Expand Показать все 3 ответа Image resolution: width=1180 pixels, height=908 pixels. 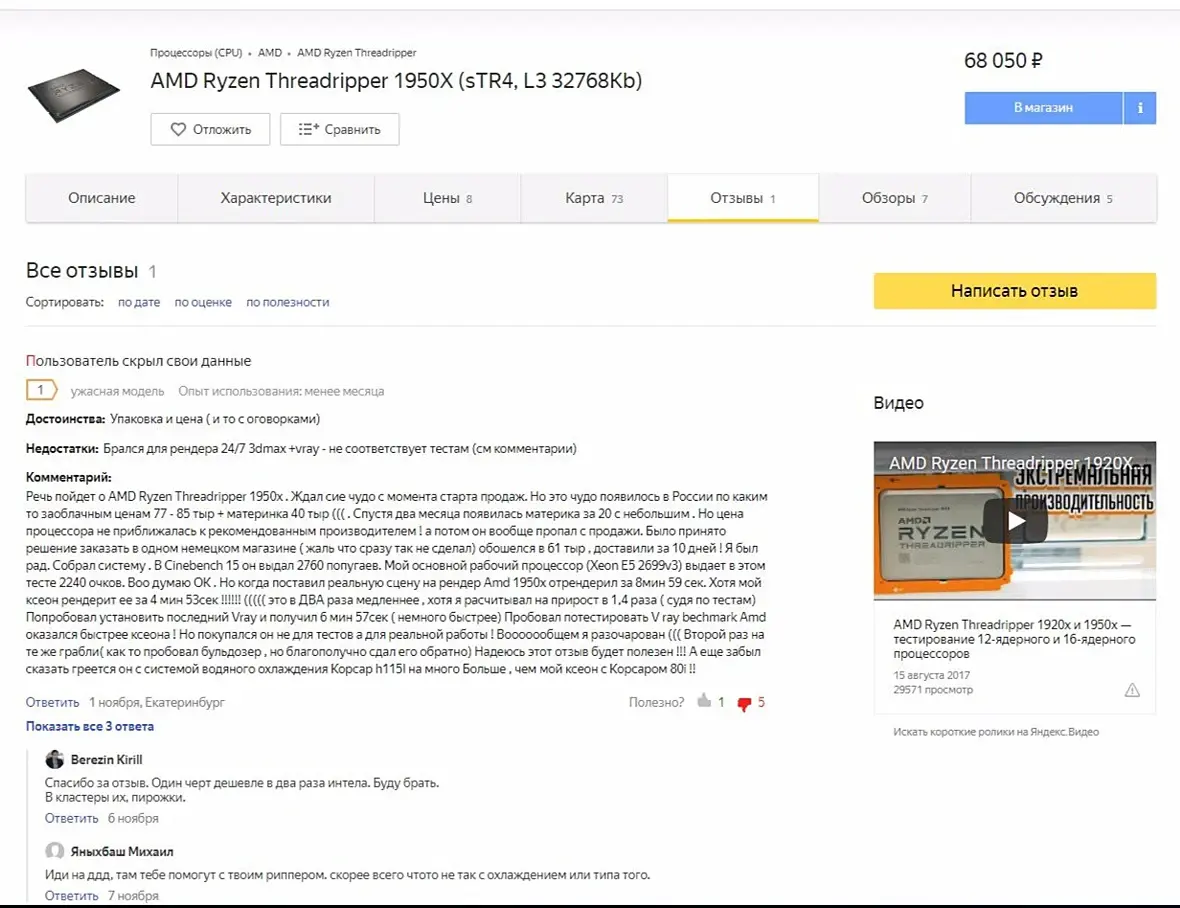click(90, 726)
